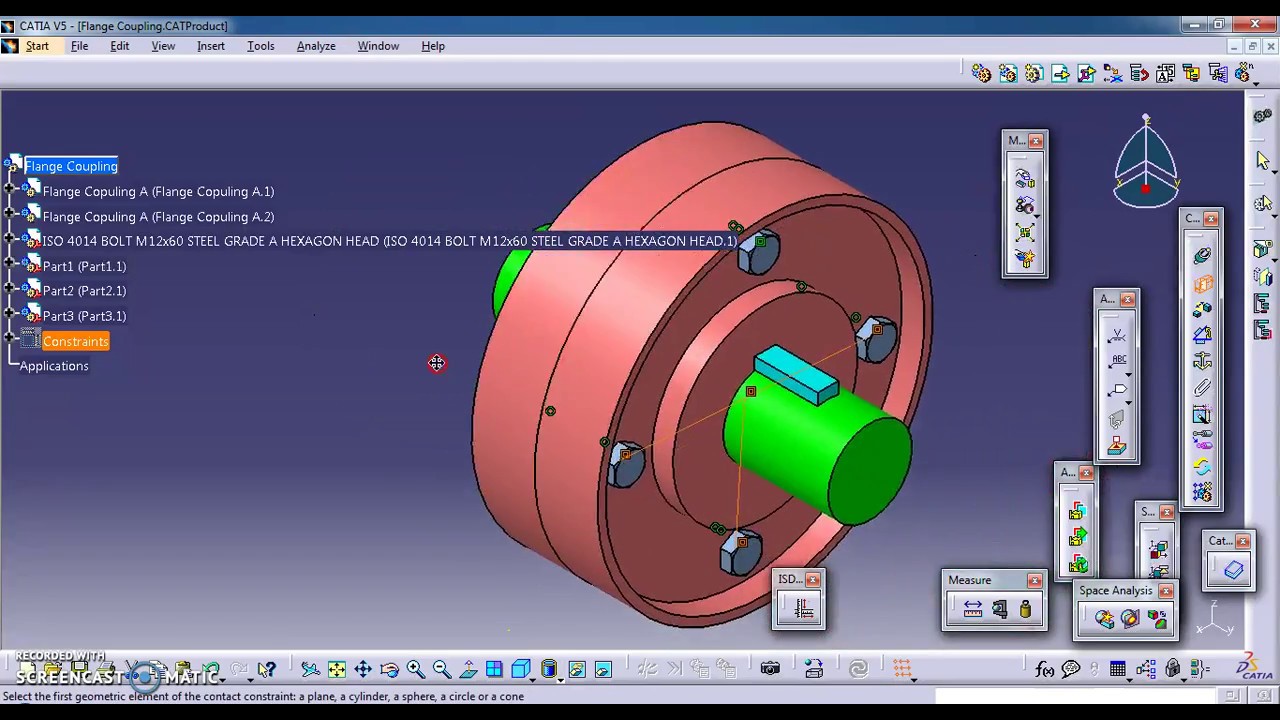Select the Rotate view tool
This screenshot has width=1280, height=720.
point(389,670)
